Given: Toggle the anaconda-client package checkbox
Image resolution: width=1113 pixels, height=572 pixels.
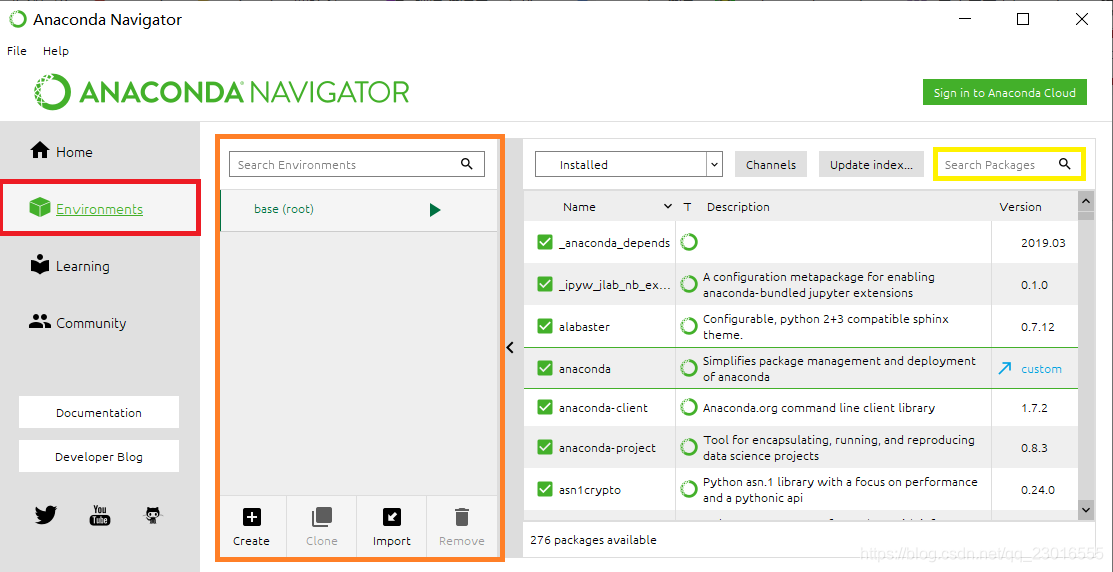Looking at the screenshot, I should tap(545, 408).
